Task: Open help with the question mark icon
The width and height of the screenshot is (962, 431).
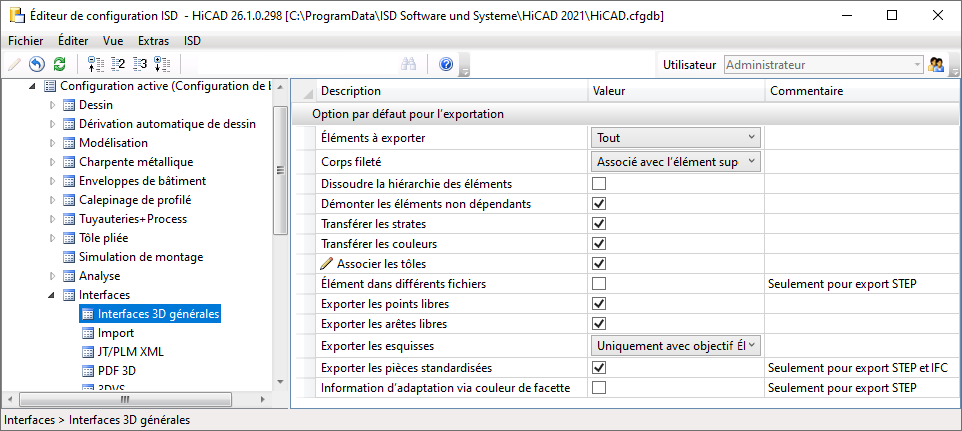Action: click(446, 64)
